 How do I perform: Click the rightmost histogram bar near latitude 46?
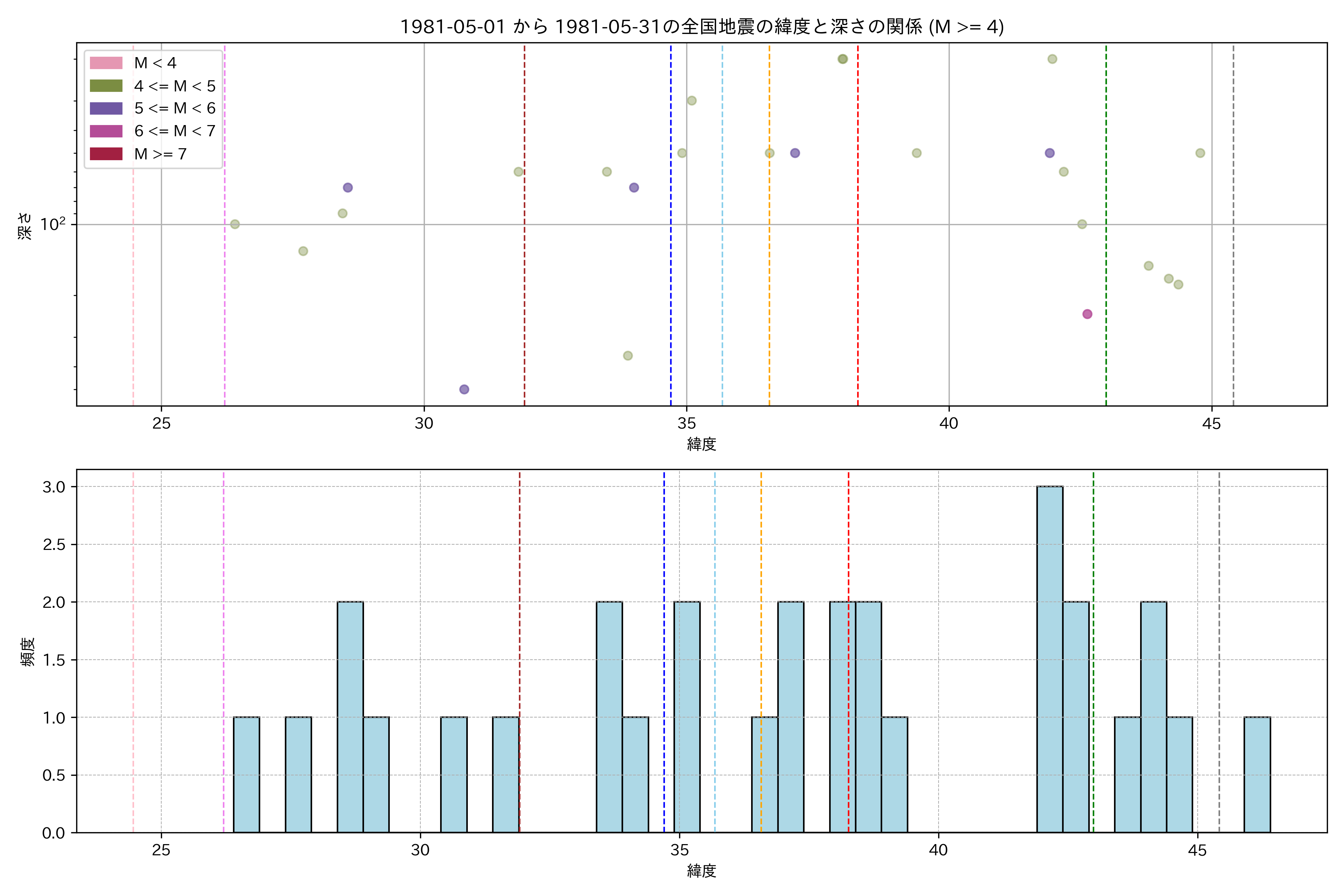coord(1257,774)
